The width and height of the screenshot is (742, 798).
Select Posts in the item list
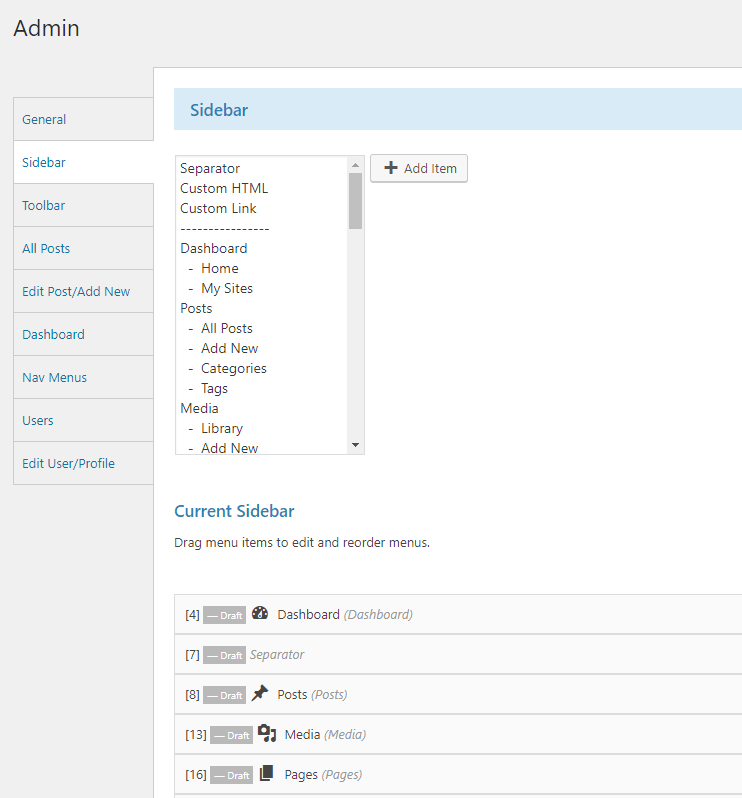[262, 308]
